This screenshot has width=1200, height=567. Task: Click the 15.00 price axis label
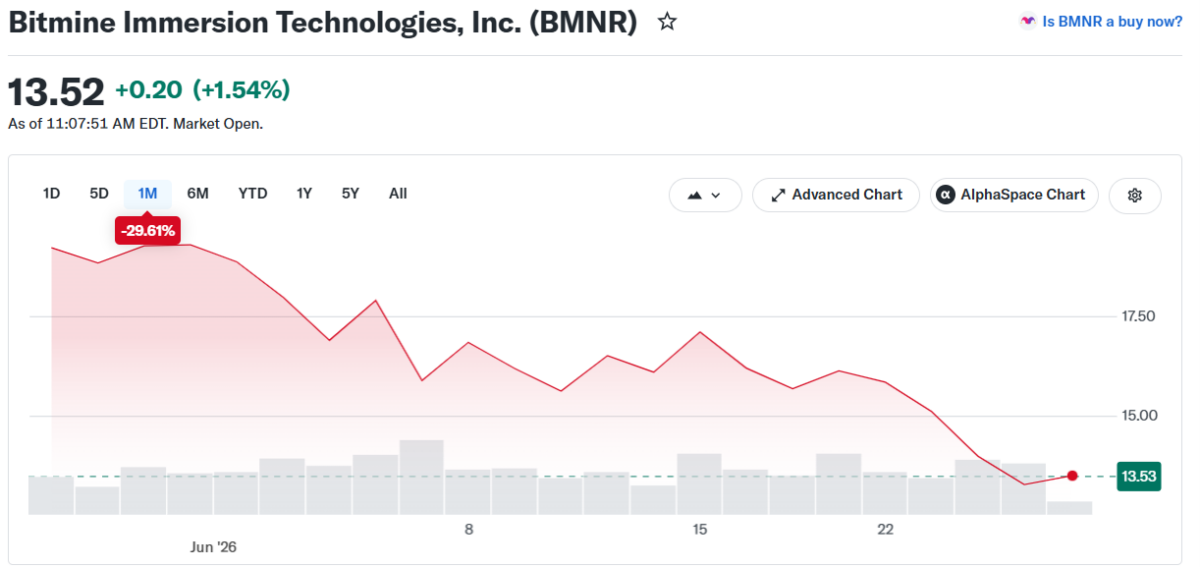click(x=1138, y=415)
